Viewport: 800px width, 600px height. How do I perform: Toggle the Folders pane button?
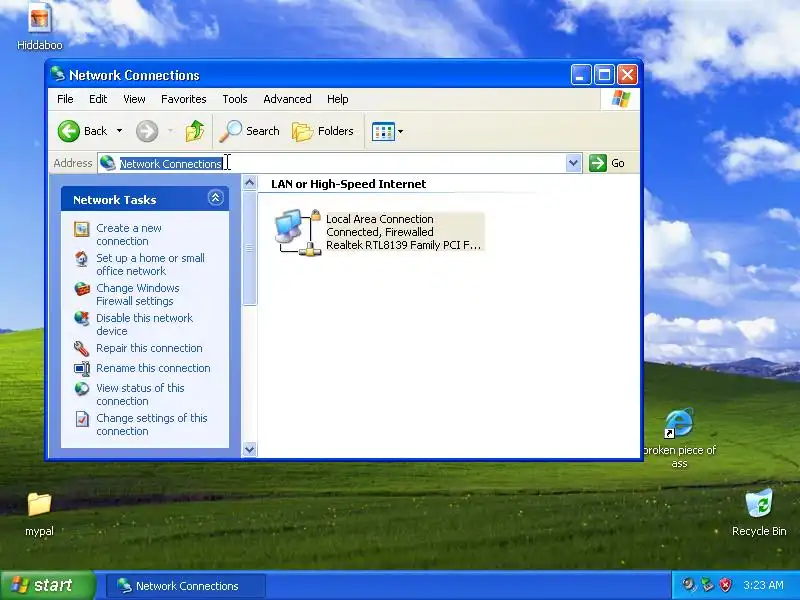tap(323, 131)
